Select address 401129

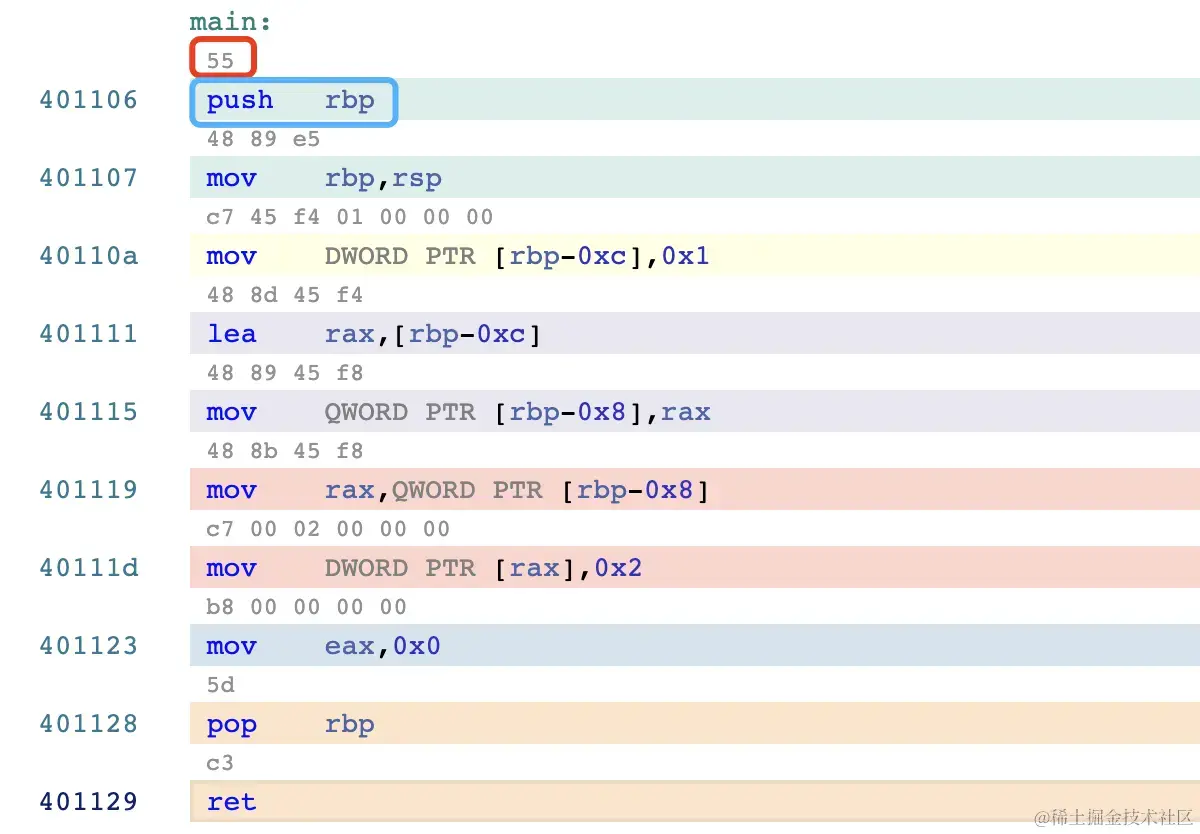pos(89,802)
